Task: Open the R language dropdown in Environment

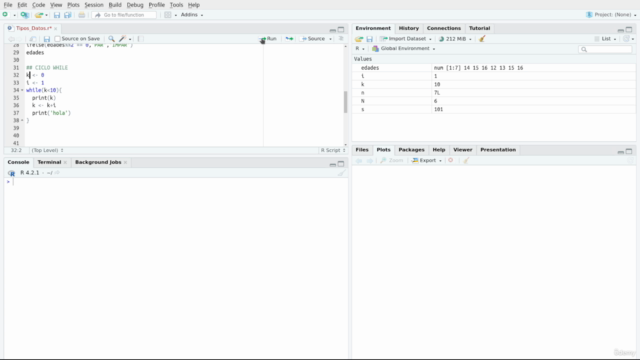Action: tap(360, 49)
